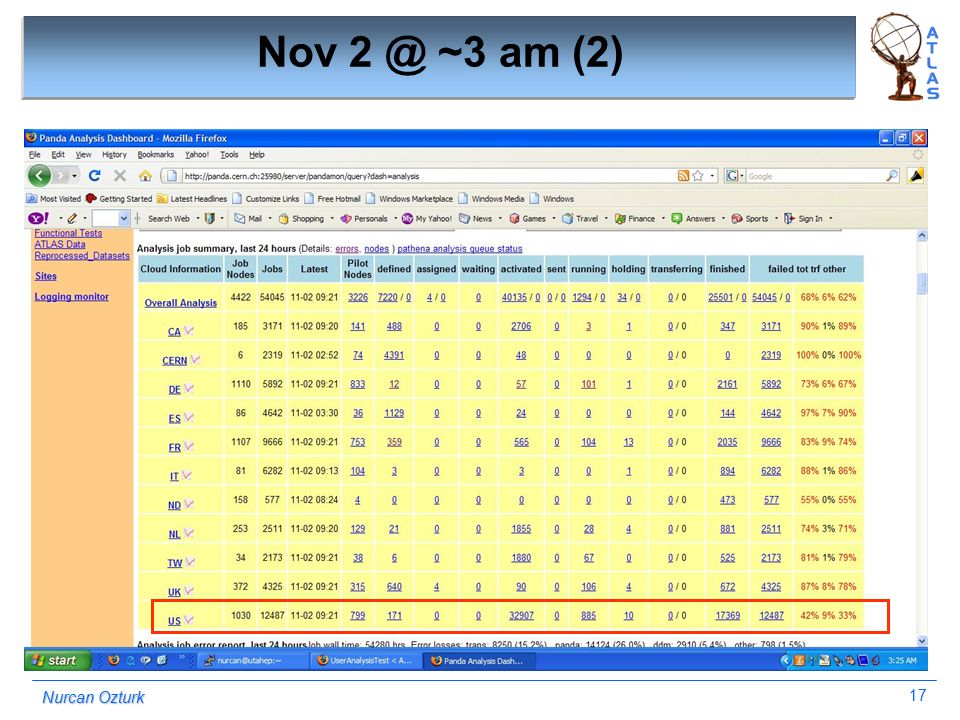Open the Sites sidebar link
The width and height of the screenshot is (960, 720).
pos(45,276)
